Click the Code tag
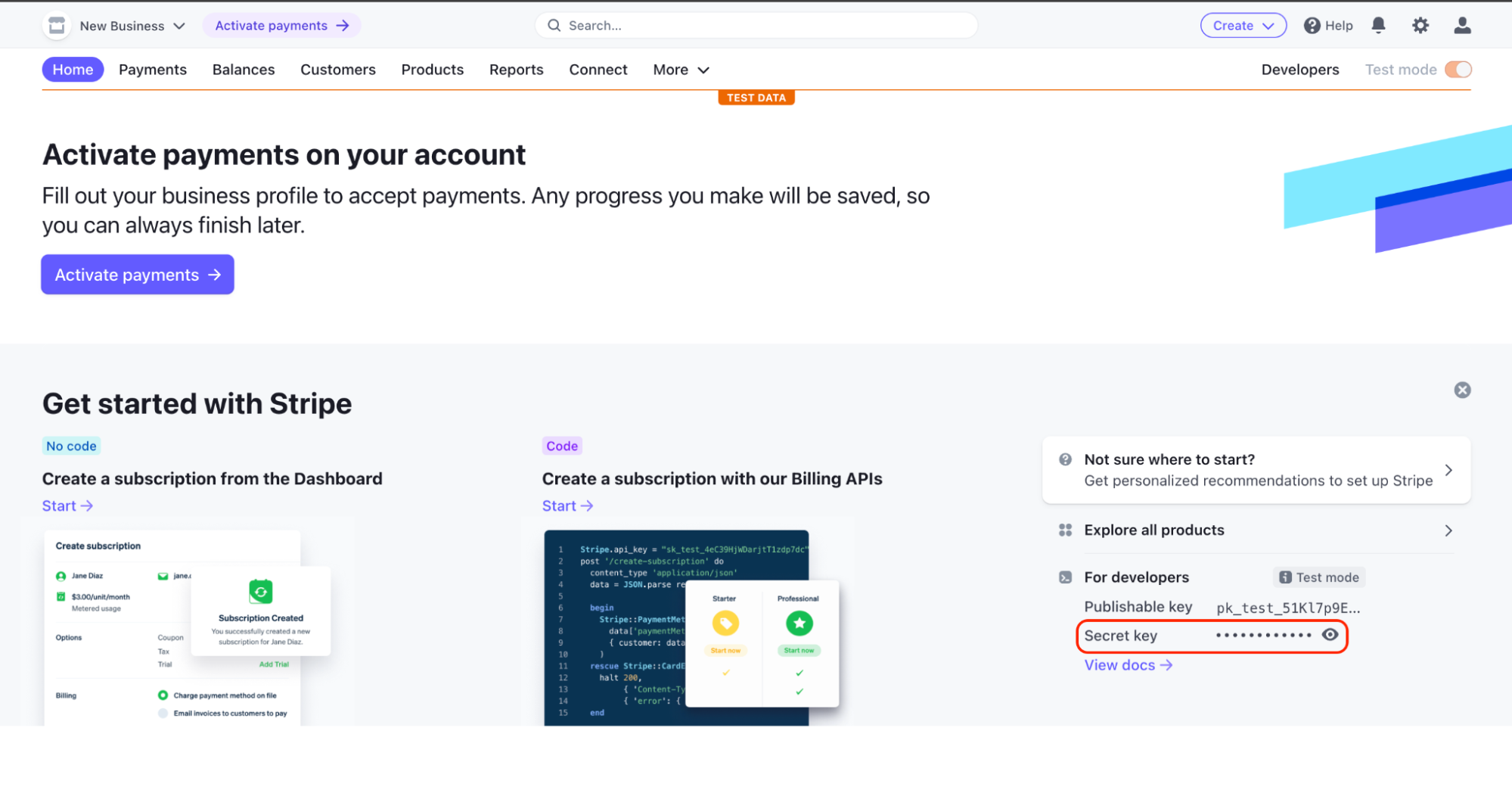Screen dimensions: 1512x787 pos(562,446)
